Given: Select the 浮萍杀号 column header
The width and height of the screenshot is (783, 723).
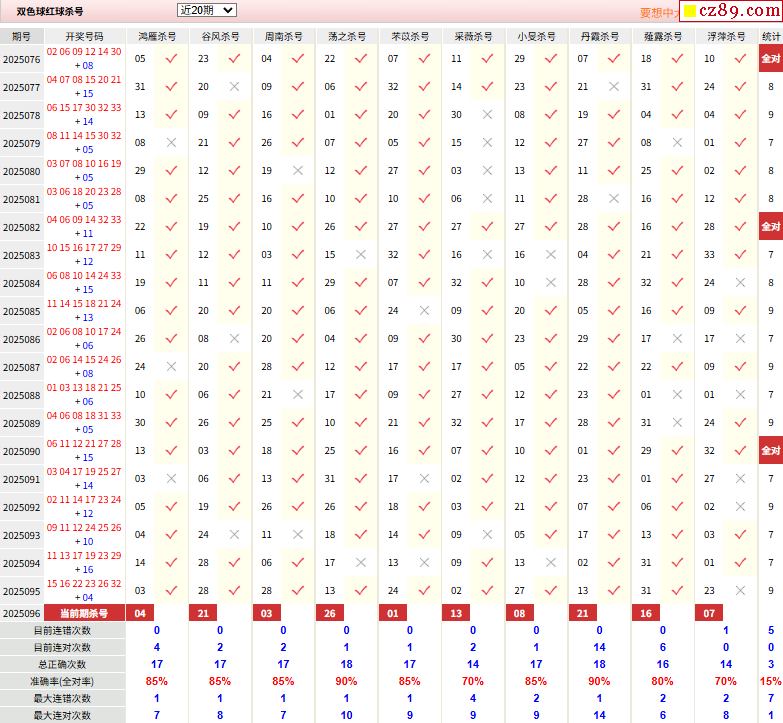Looking at the screenshot, I should point(726,36).
